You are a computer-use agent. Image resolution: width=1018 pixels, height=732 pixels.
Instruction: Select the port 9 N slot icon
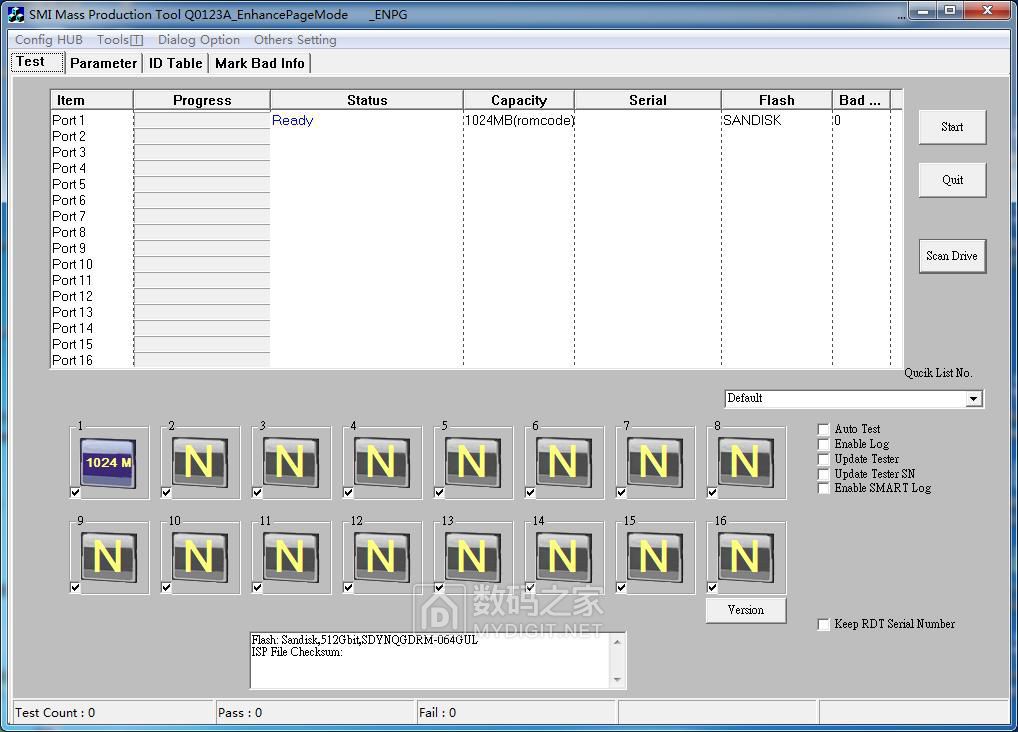(x=108, y=556)
